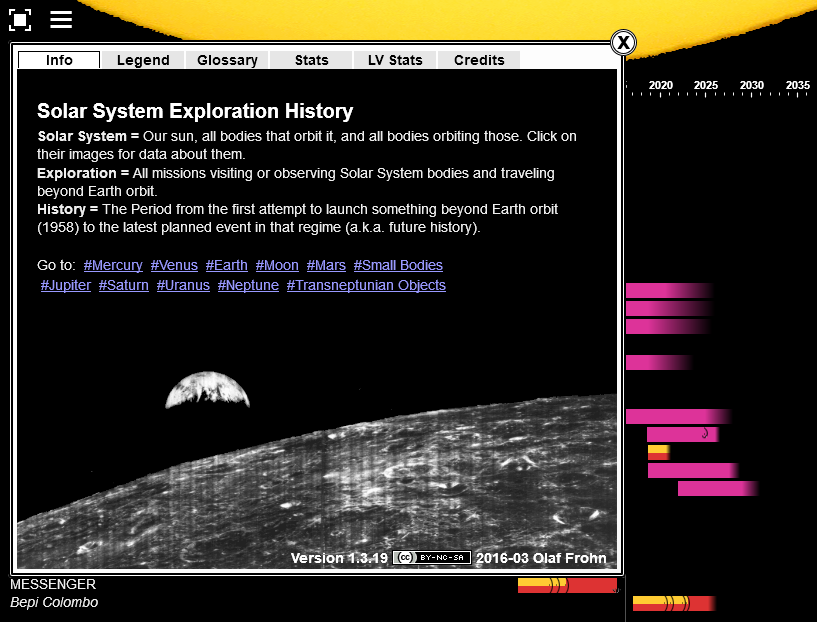Follow the #Small Bodies link
This screenshot has height=622, width=817.
pos(398,265)
